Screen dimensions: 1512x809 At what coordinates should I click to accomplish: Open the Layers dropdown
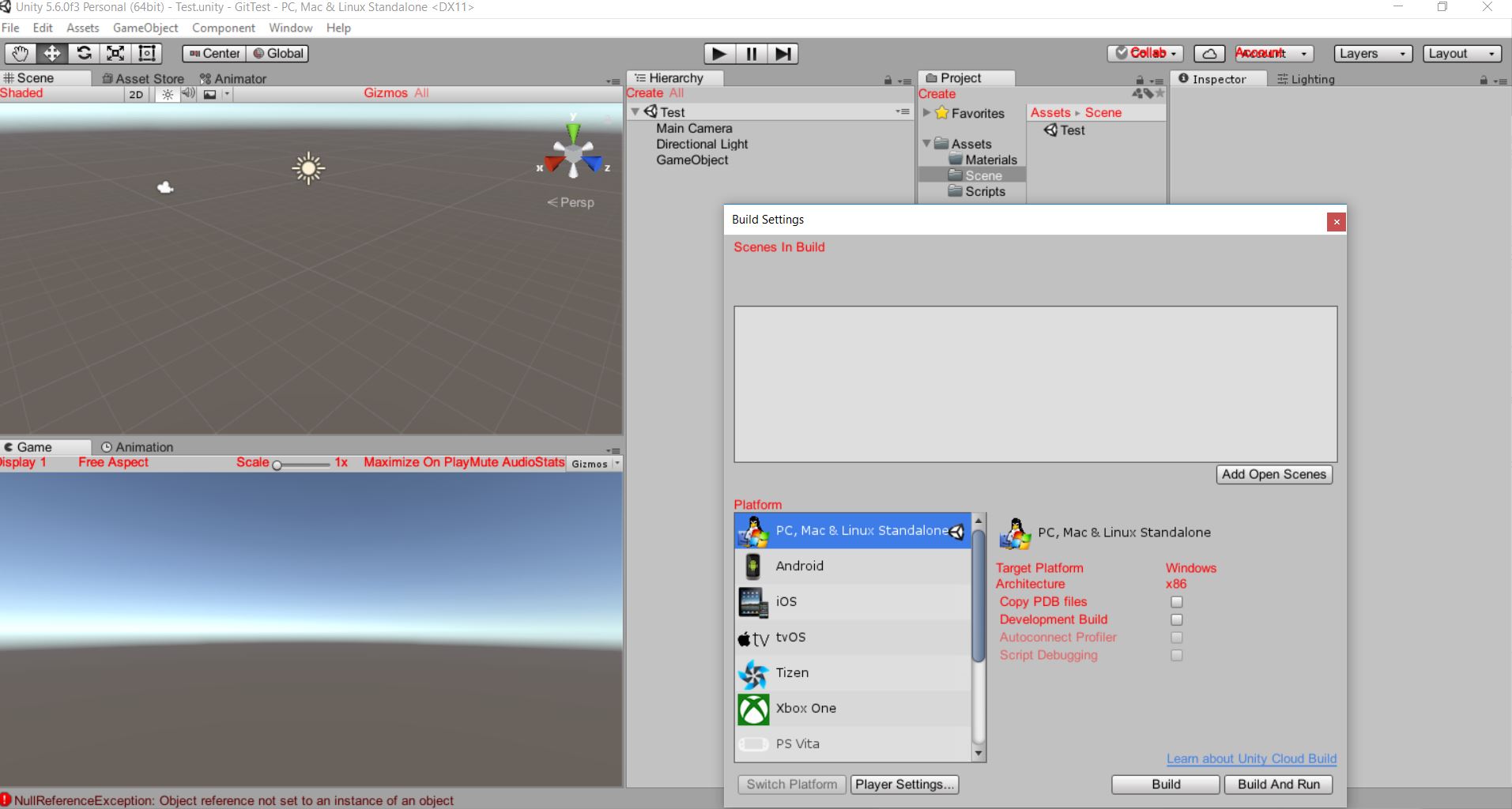click(1373, 54)
